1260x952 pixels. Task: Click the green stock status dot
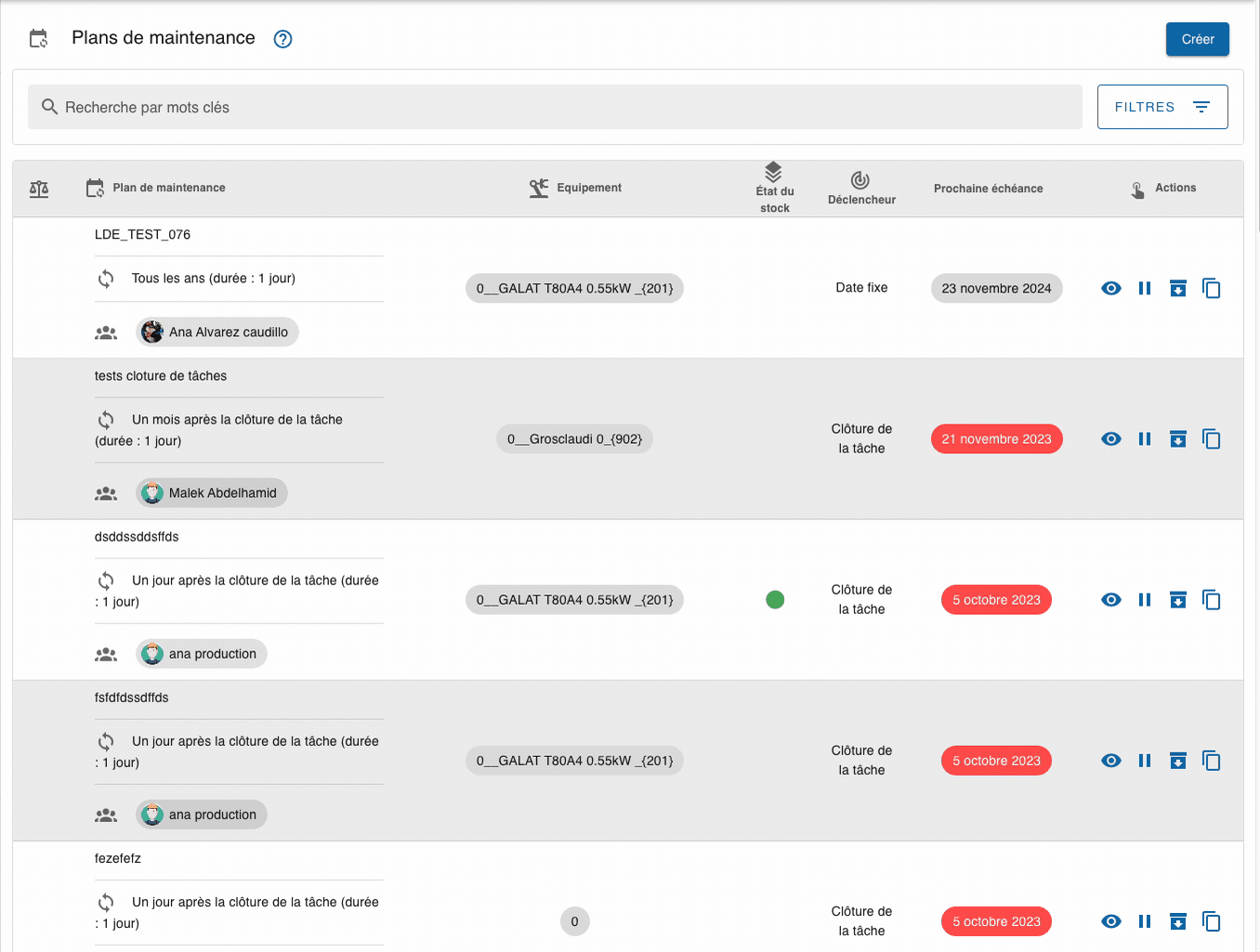pyautogui.click(x=775, y=600)
